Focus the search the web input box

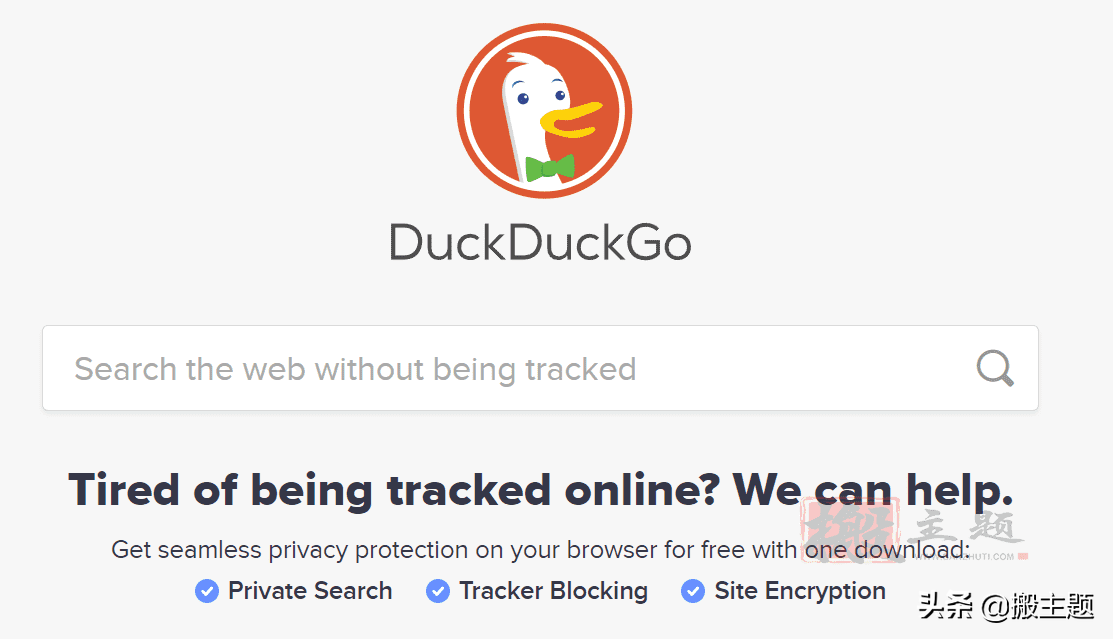coord(540,368)
